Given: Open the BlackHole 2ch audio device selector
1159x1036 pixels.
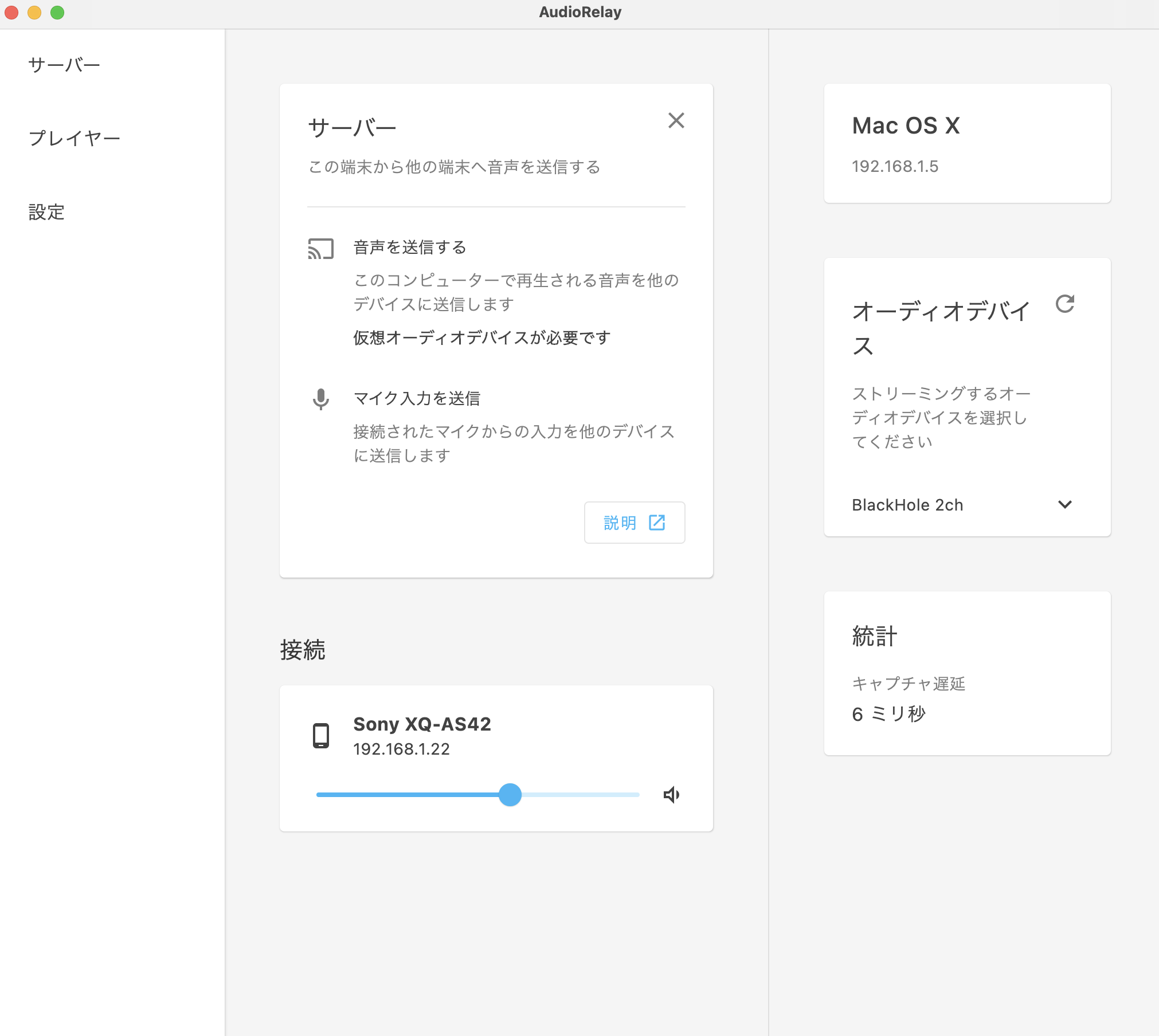Looking at the screenshot, I should pos(907,505).
